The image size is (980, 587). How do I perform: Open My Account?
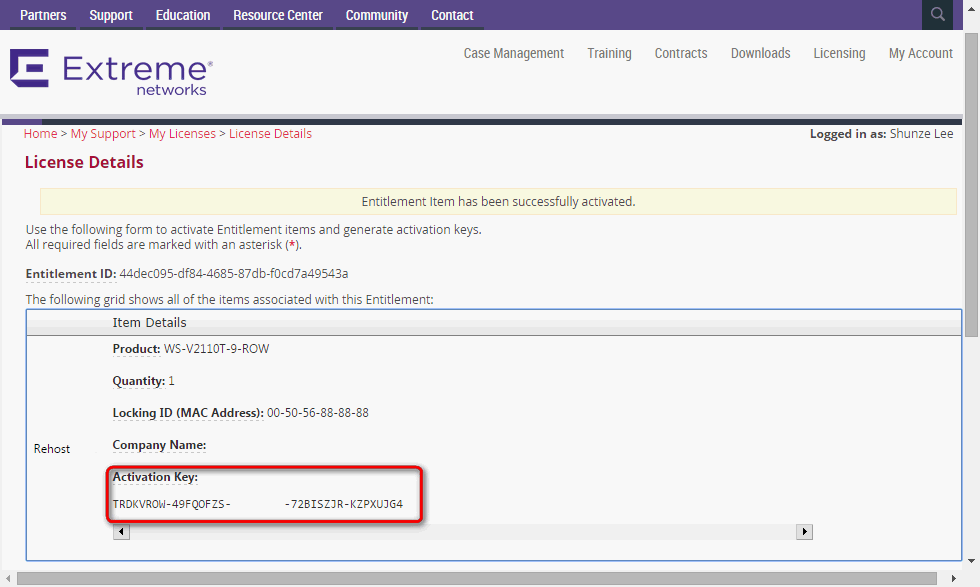921,53
